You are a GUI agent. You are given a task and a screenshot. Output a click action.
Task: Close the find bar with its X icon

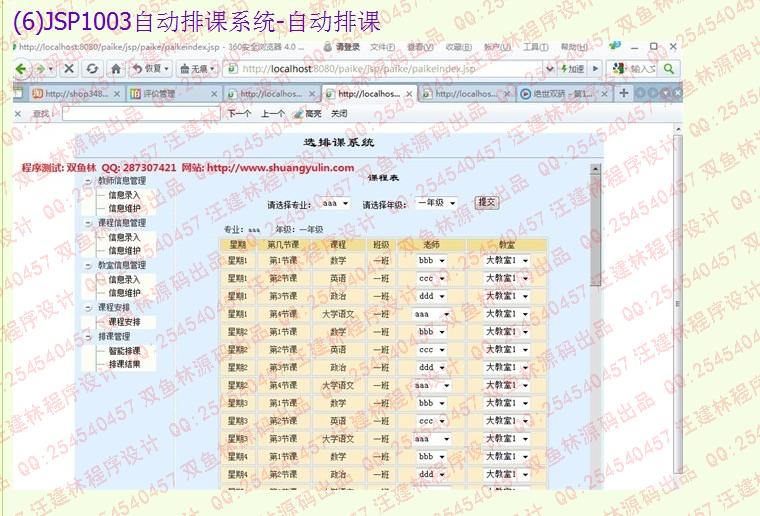18,113
